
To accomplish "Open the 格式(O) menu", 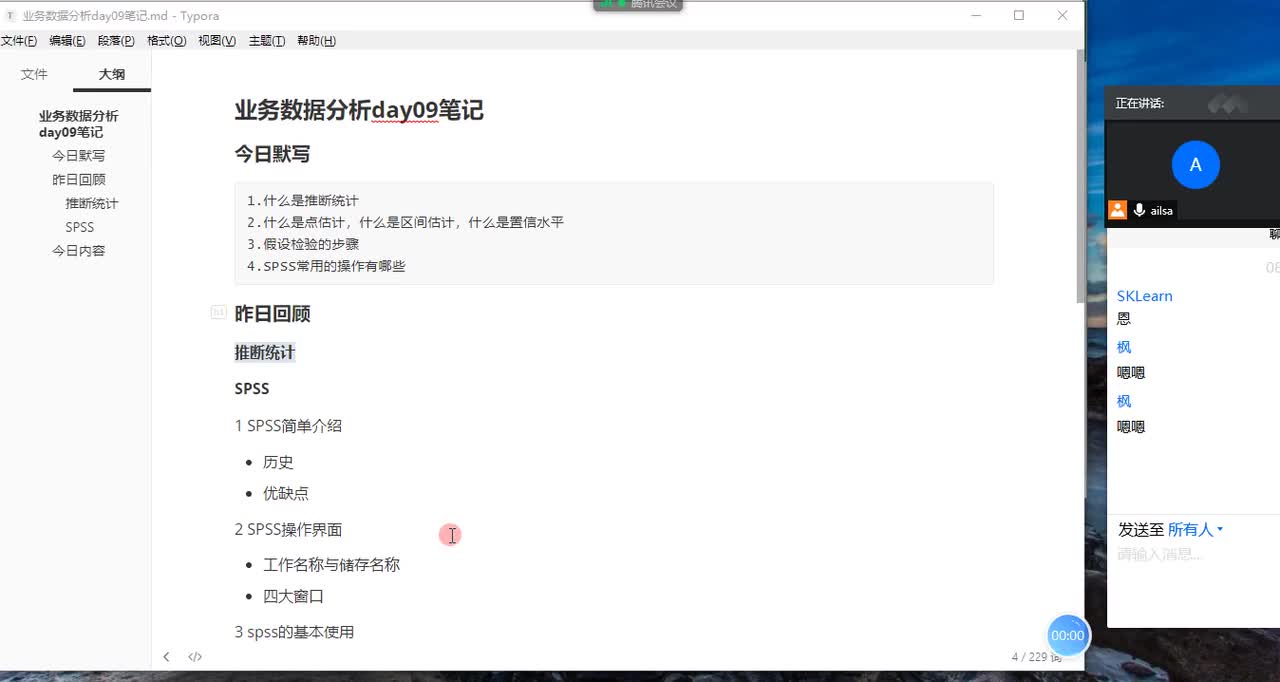I will (x=166, y=41).
